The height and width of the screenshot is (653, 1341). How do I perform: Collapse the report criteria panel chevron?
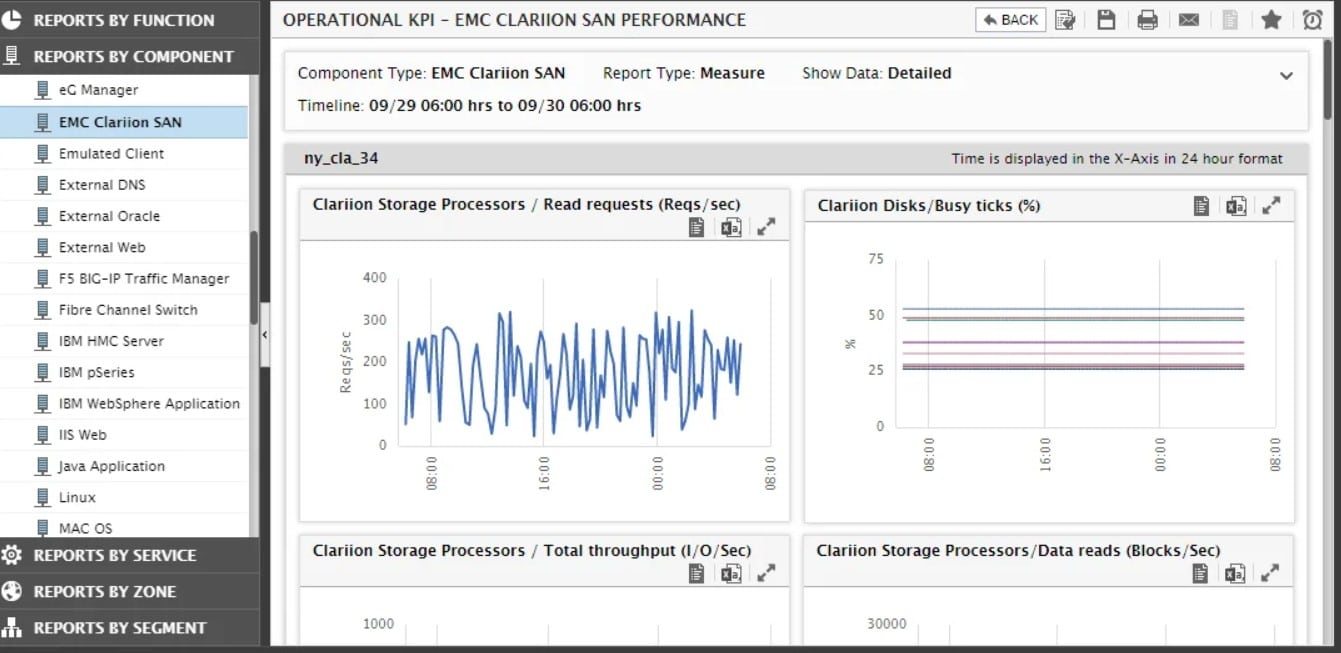click(1287, 76)
